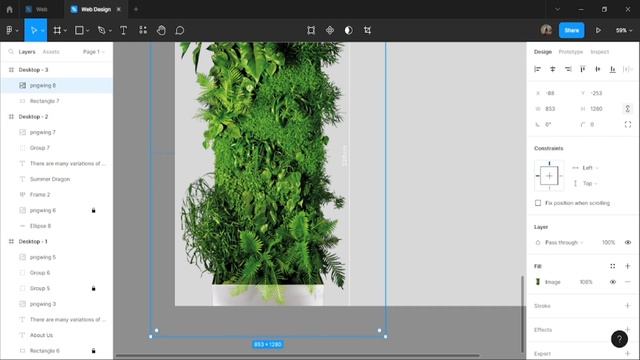Screen dimensions: 640x360
Task: Switch to the Web Design file tab
Action: pos(96,9)
